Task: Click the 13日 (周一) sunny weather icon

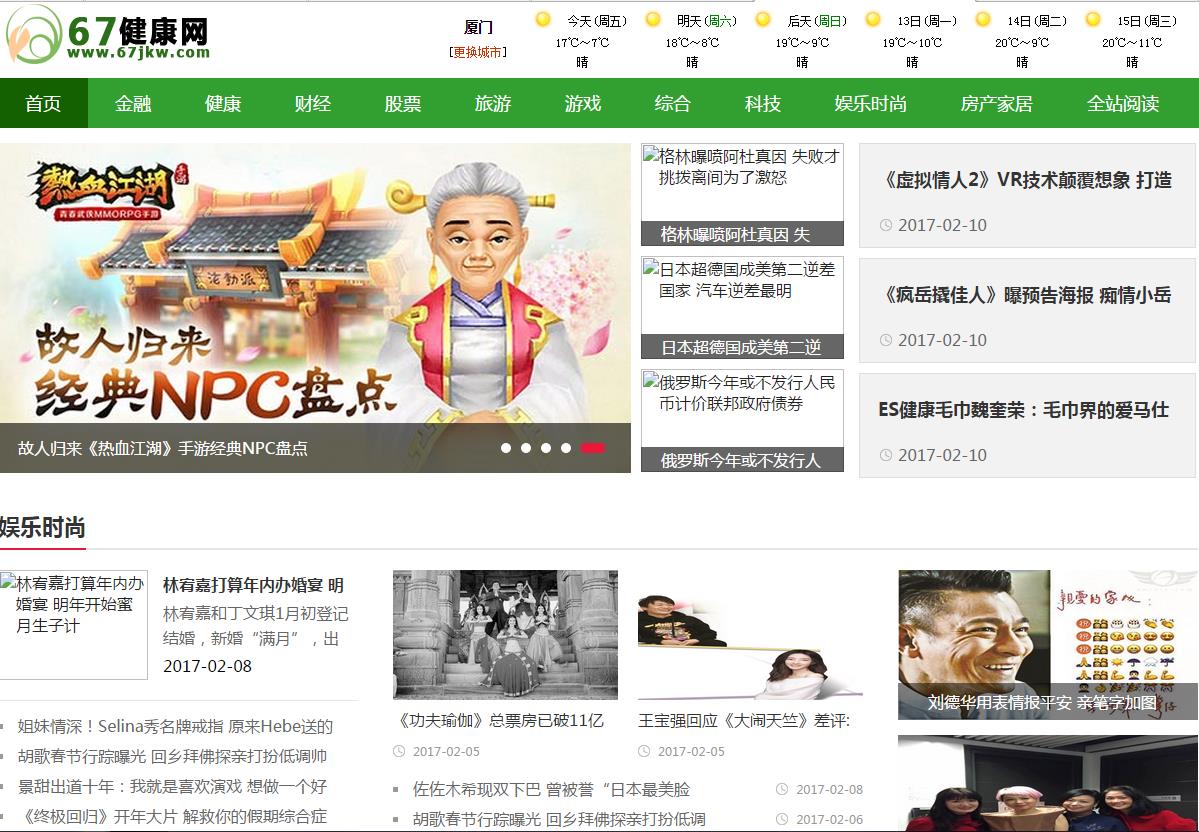Action: (873, 20)
